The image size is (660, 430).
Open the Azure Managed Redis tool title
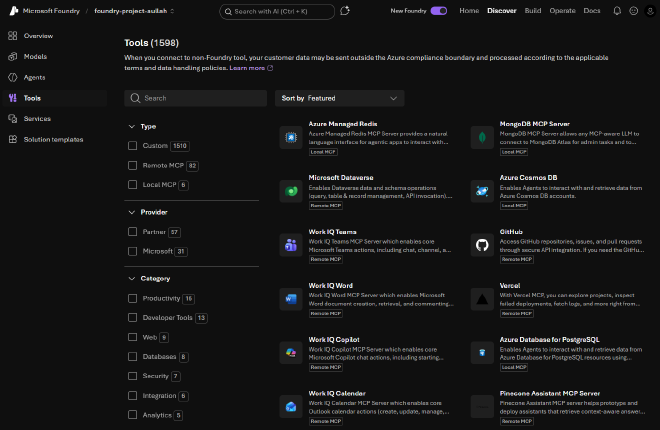click(343, 124)
